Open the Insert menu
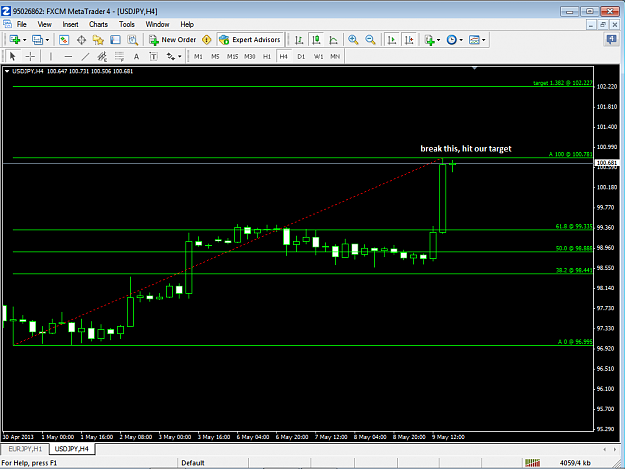The image size is (625, 469). 70,24
